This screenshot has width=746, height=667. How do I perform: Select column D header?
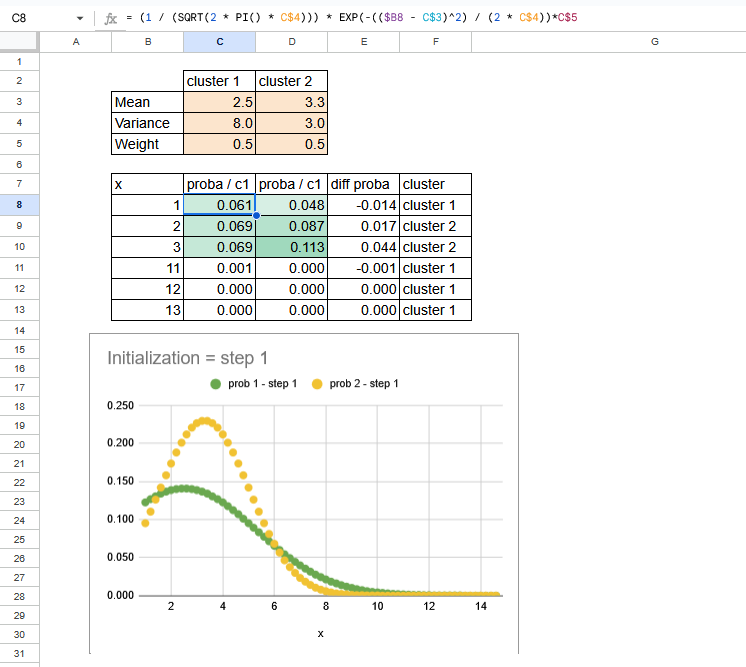[x=291, y=41]
